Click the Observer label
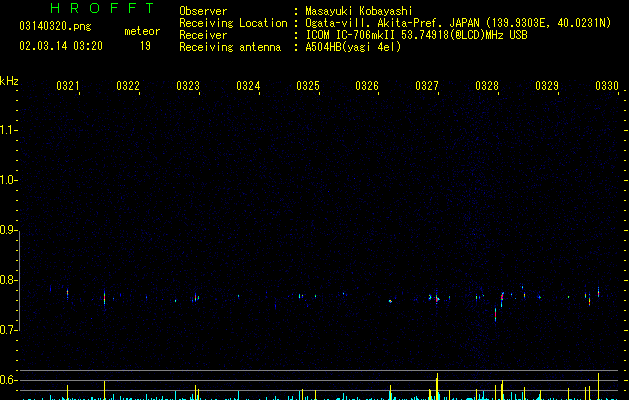 [x=203, y=11]
